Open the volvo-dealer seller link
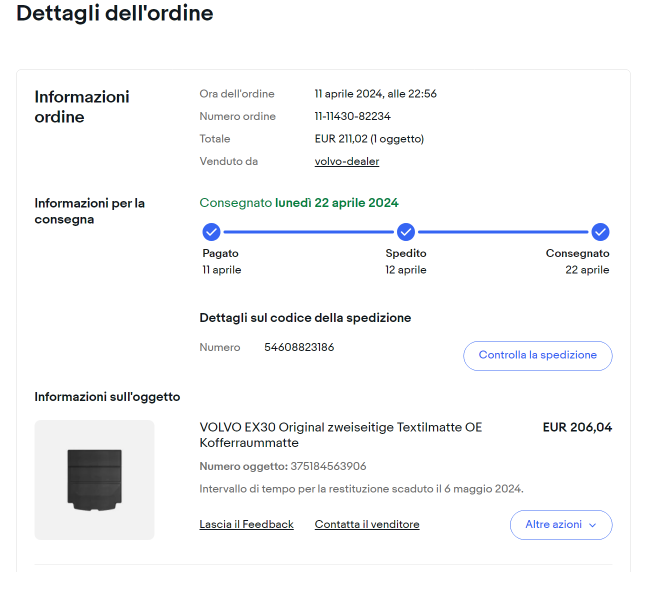This screenshot has width=650, height=589. coord(347,161)
